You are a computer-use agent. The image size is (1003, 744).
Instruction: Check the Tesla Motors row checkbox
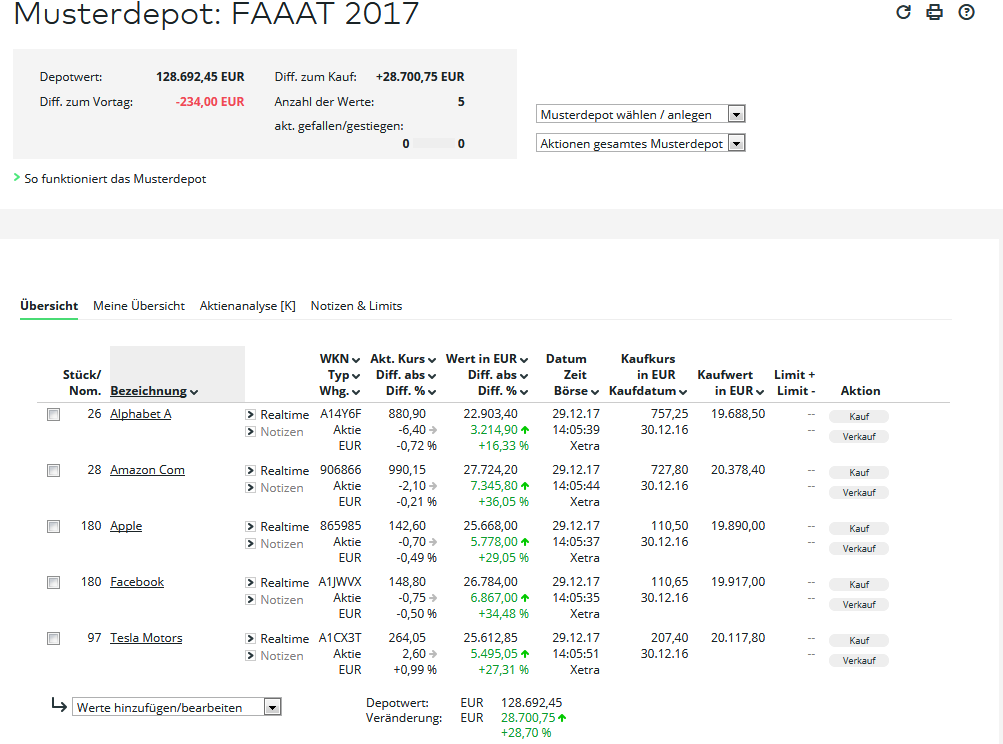(54, 638)
